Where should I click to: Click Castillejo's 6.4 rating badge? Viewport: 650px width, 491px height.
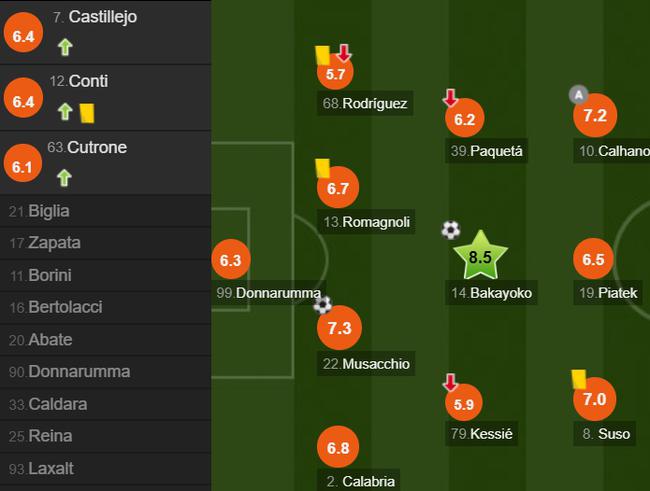point(23,32)
